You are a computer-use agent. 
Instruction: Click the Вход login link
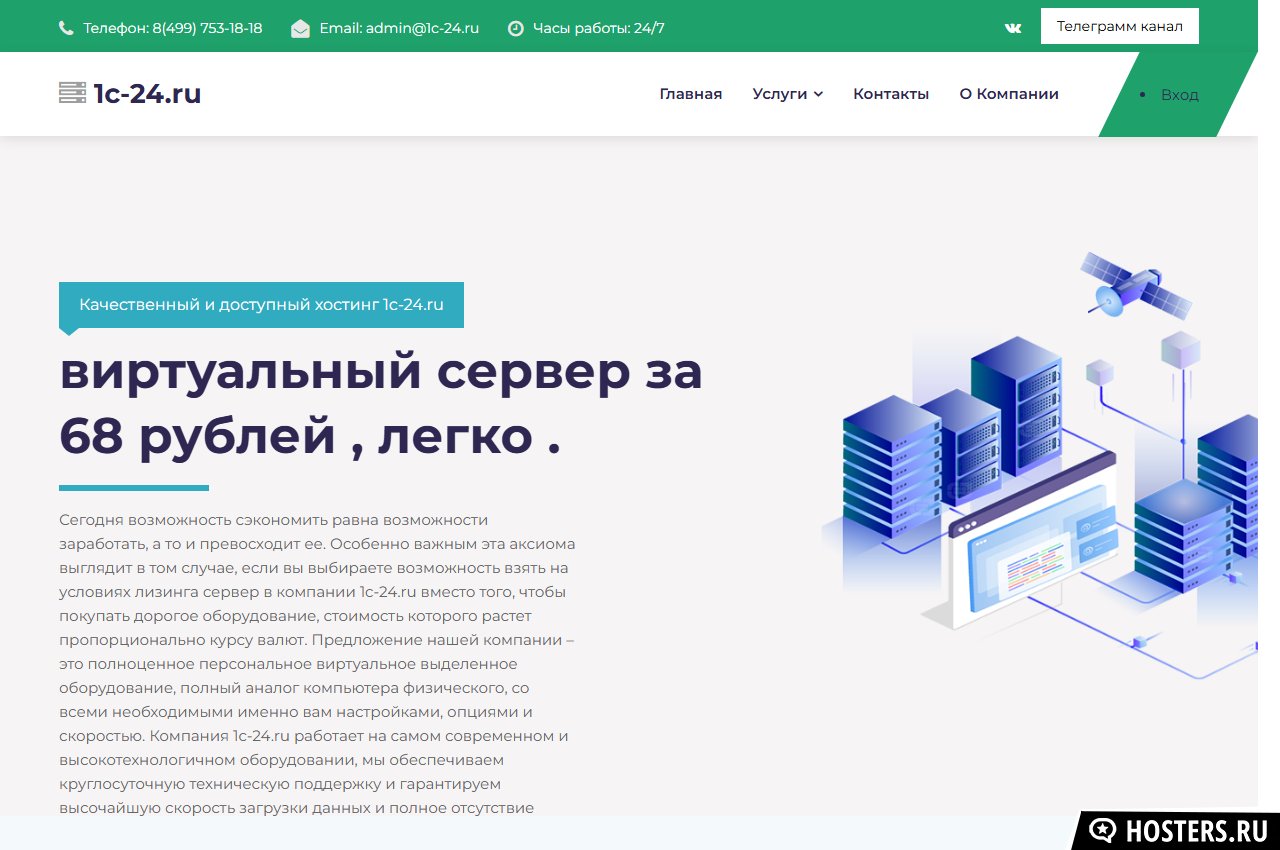(1179, 95)
